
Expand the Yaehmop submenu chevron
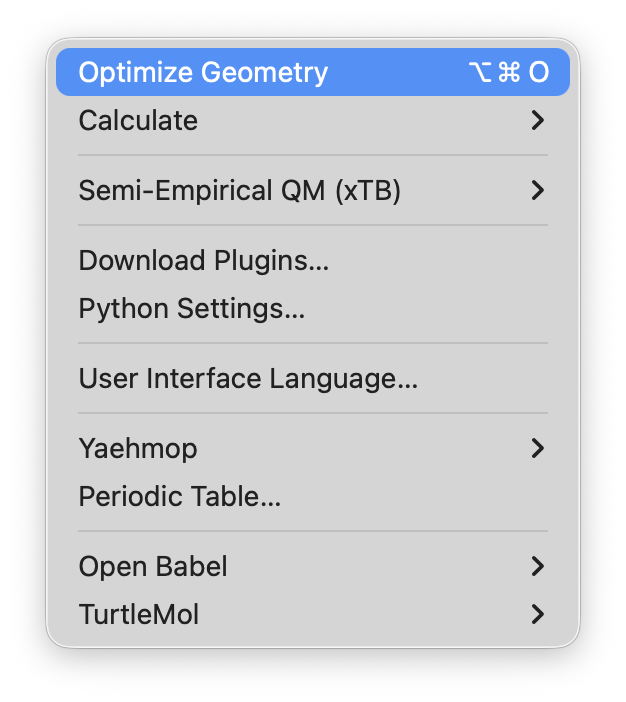(x=538, y=449)
